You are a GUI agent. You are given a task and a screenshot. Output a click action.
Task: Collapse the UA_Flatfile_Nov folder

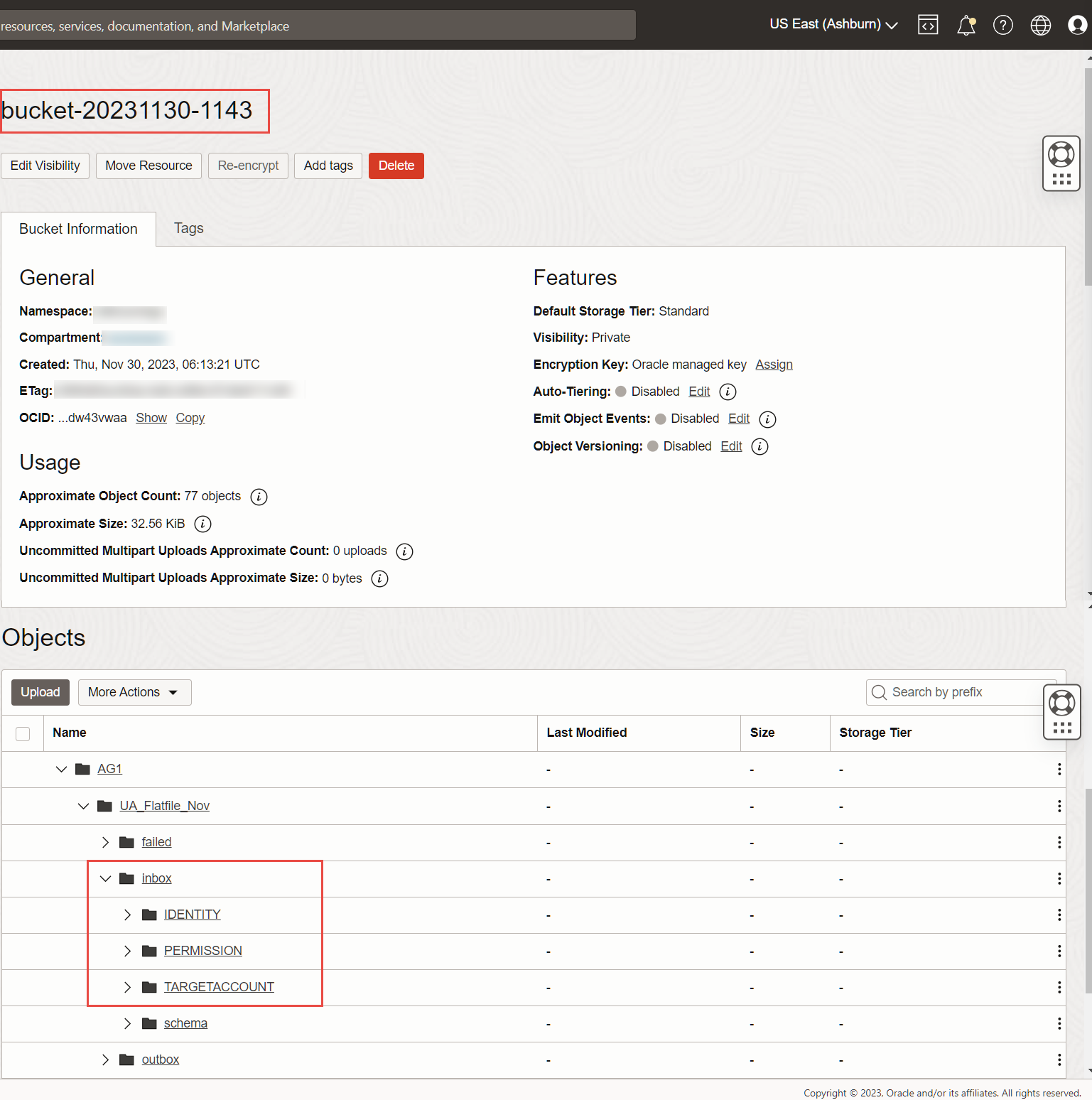[x=84, y=806]
